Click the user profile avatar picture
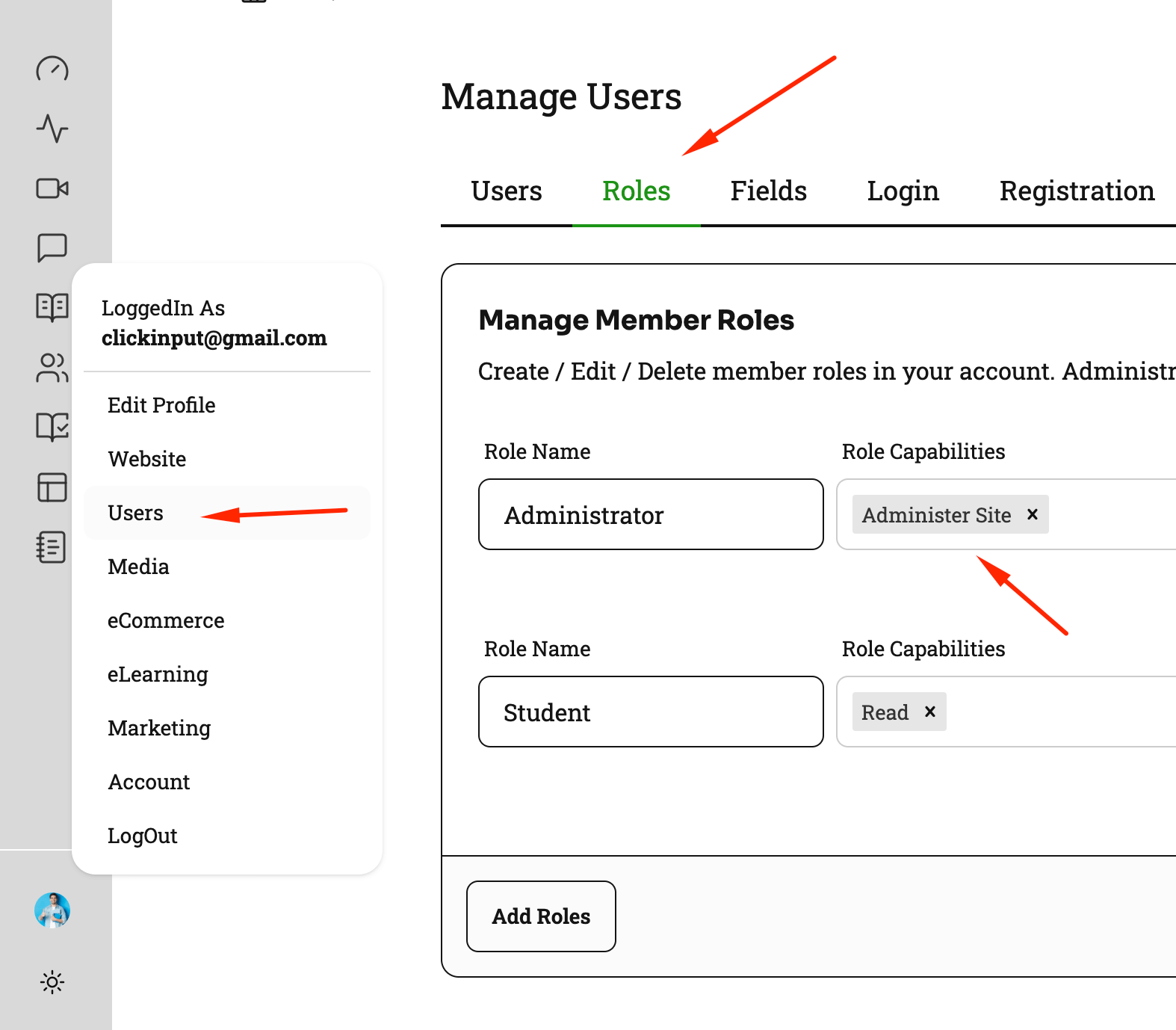Image resolution: width=1176 pixels, height=1030 pixels. click(52, 910)
